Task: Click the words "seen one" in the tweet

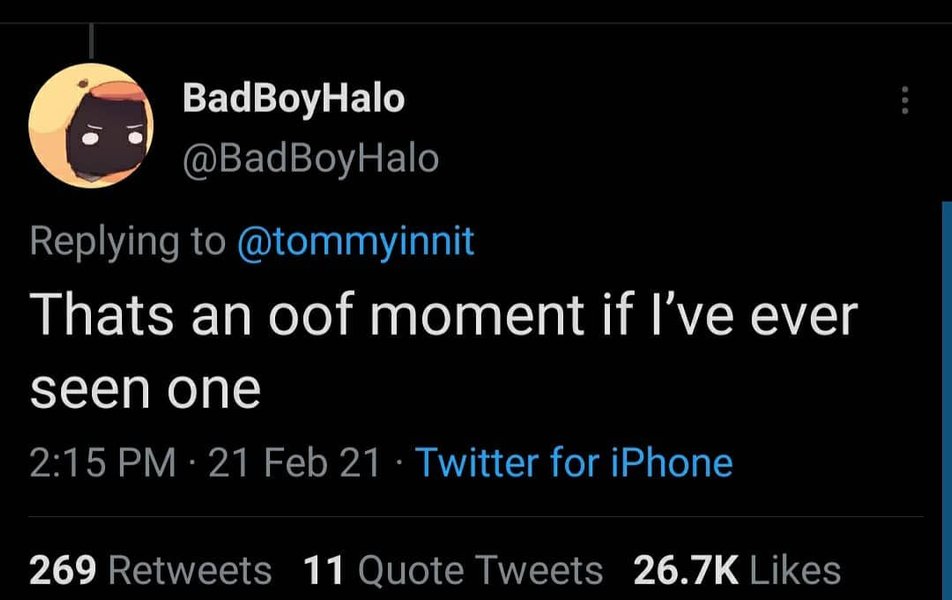Action: (145, 389)
